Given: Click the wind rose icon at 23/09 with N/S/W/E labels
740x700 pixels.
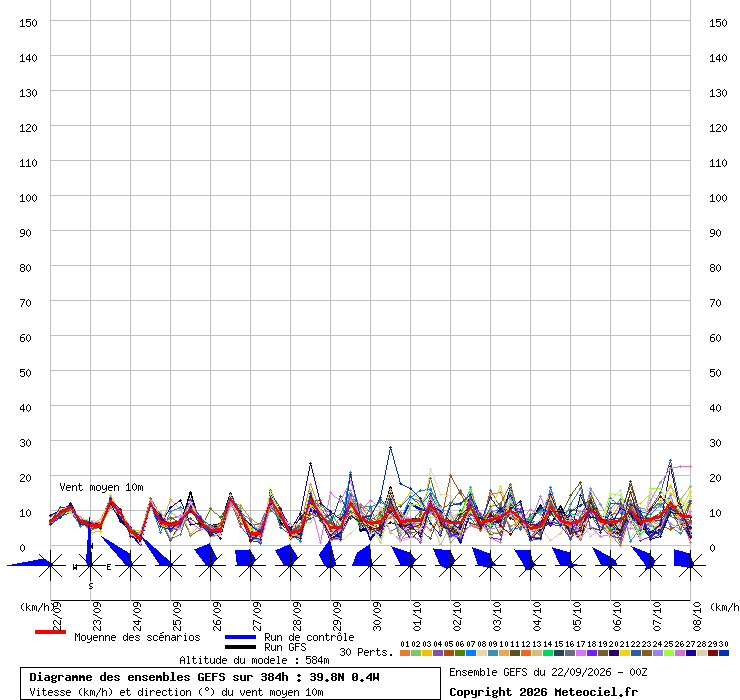Looking at the screenshot, I should [91, 565].
